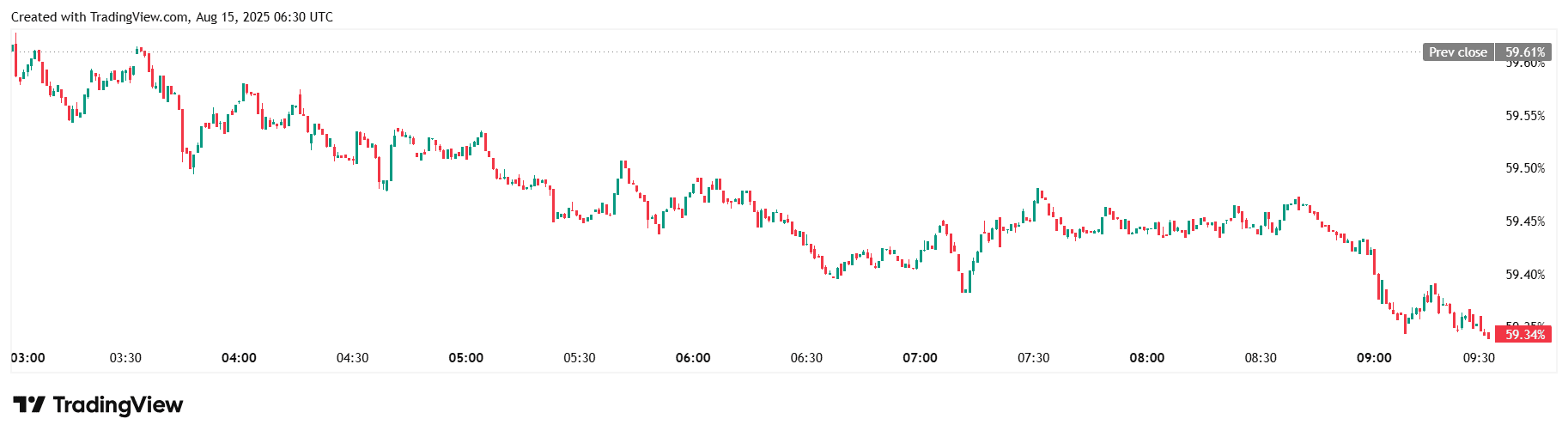Click the 09:30 time marker
Viewport: 1568px width, 437px height.
[1479, 358]
